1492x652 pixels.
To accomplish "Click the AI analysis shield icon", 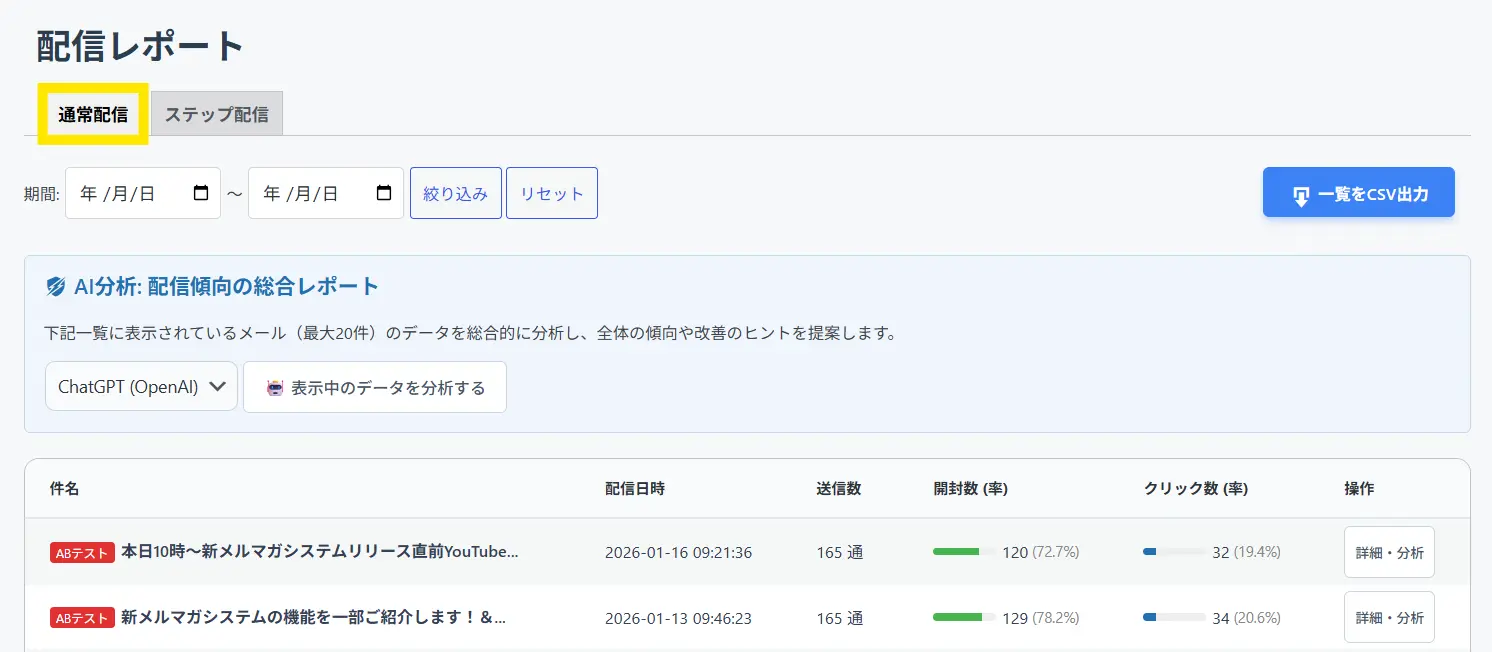I will (57, 287).
